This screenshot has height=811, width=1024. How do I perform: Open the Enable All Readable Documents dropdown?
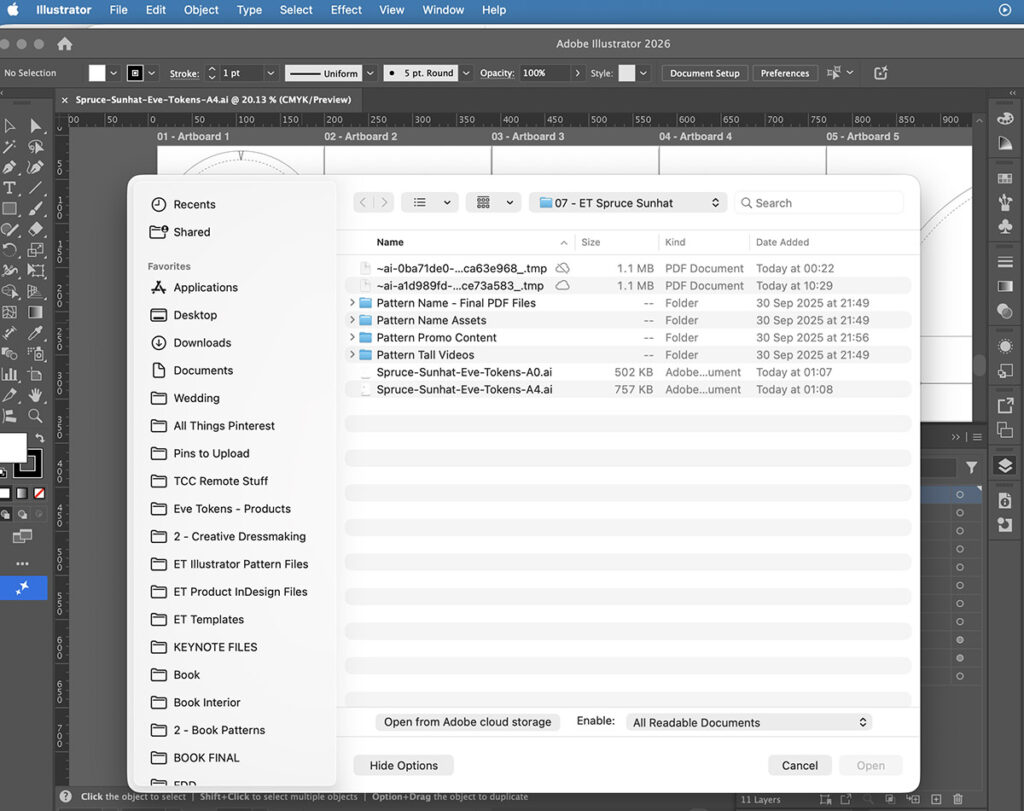click(749, 722)
